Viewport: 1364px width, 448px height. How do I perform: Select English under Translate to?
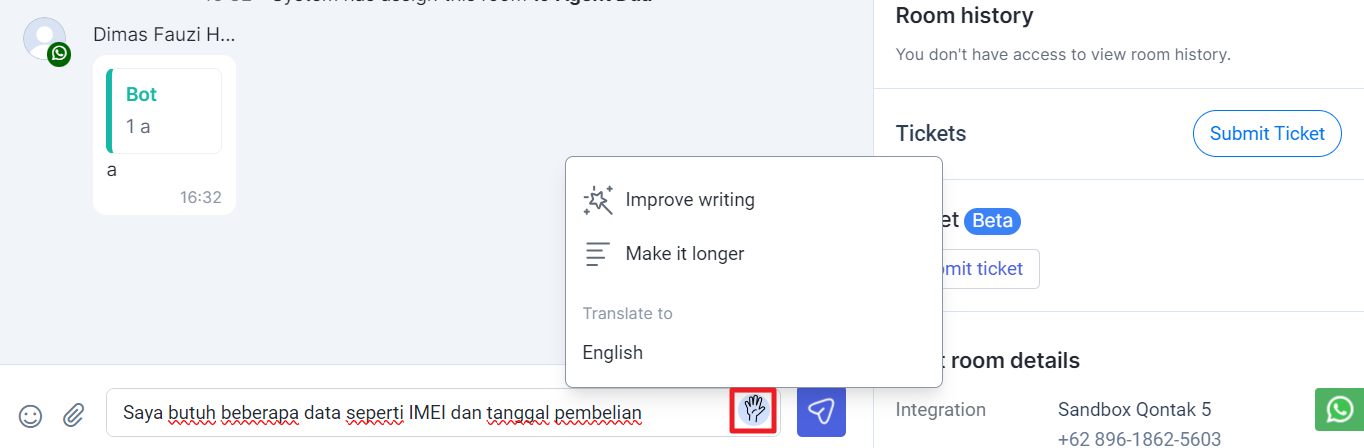pyautogui.click(x=613, y=352)
